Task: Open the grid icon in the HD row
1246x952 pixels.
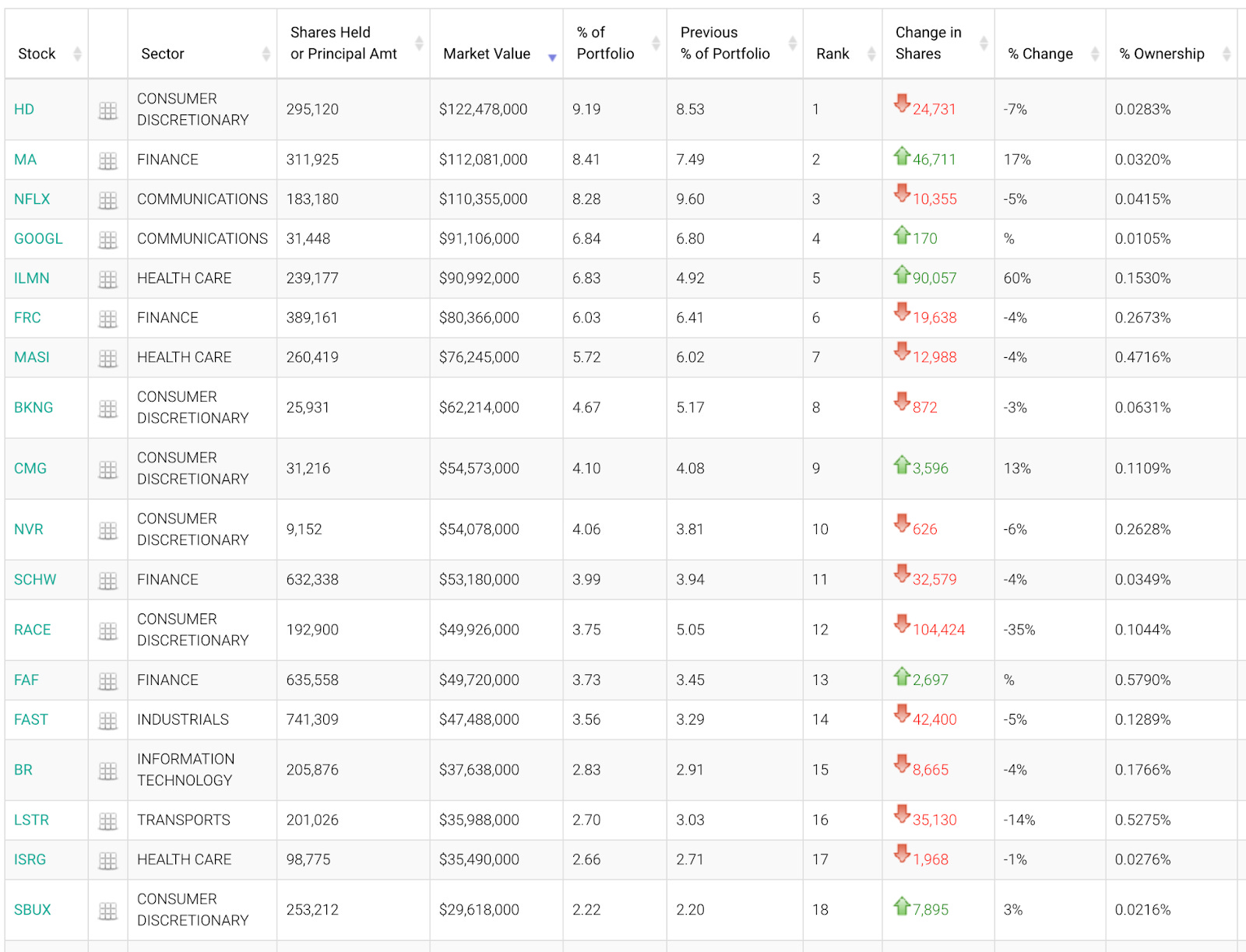Action: (108, 111)
